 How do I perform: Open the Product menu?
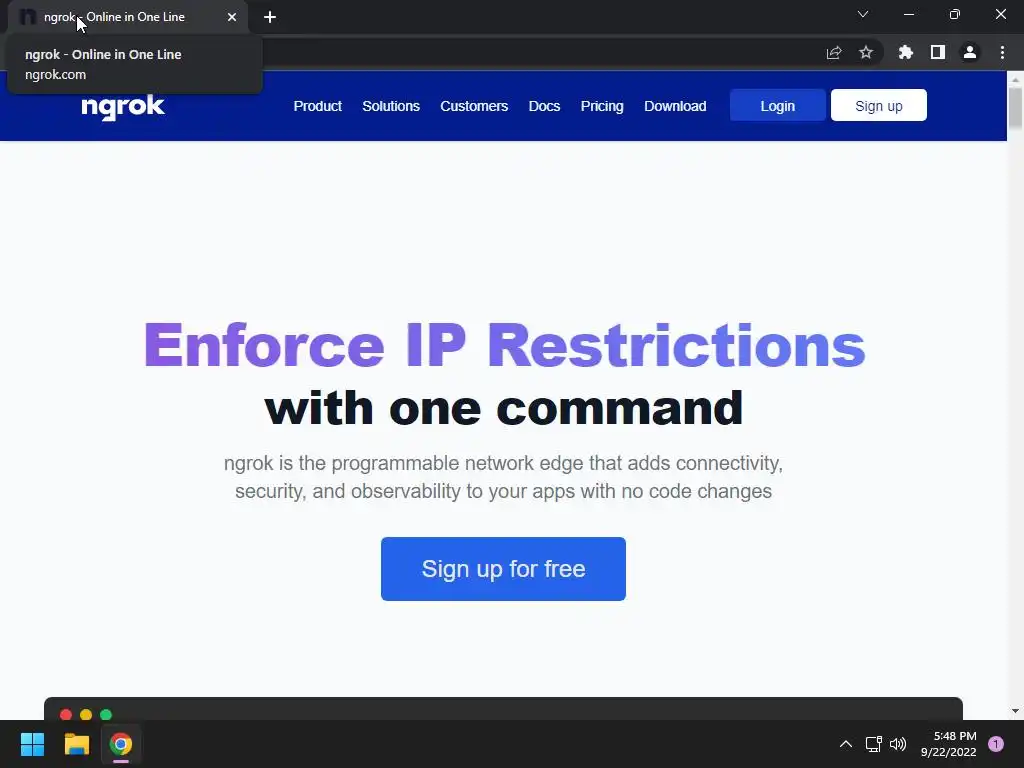pyautogui.click(x=317, y=106)
